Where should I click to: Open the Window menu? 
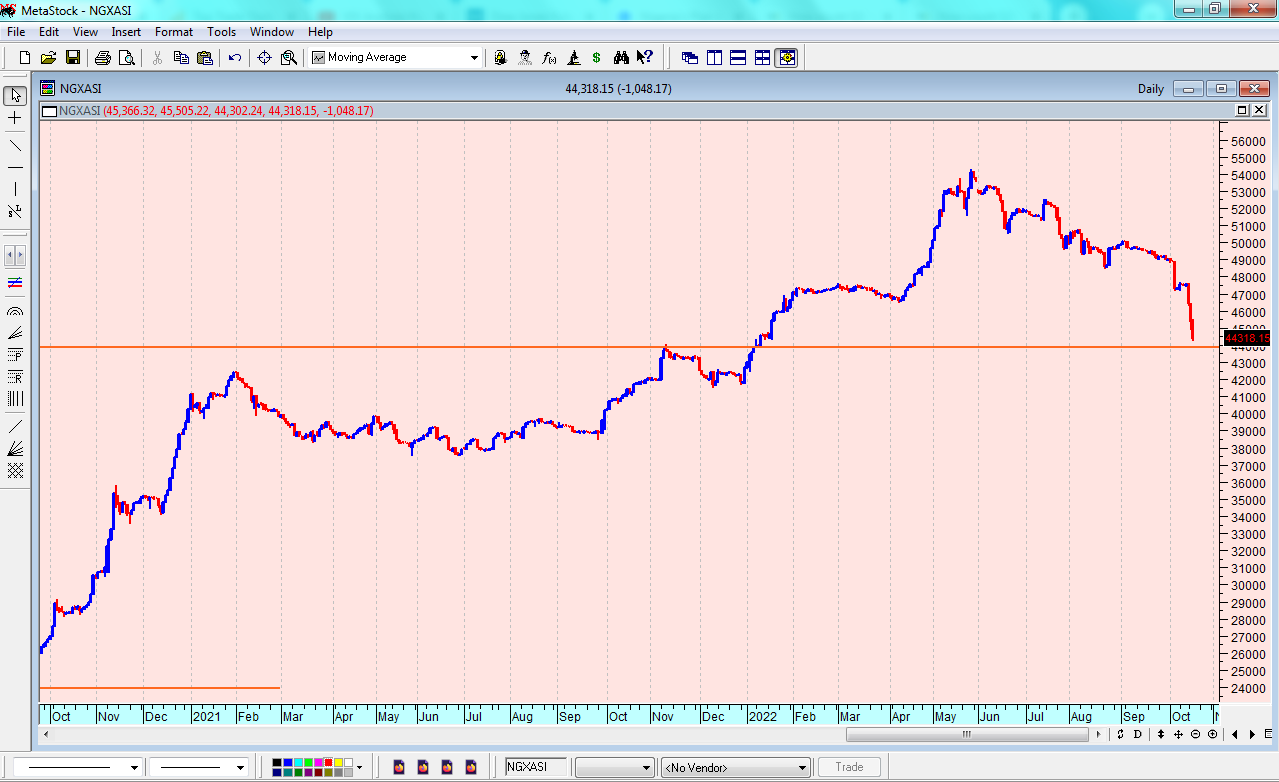coord(272,32)
